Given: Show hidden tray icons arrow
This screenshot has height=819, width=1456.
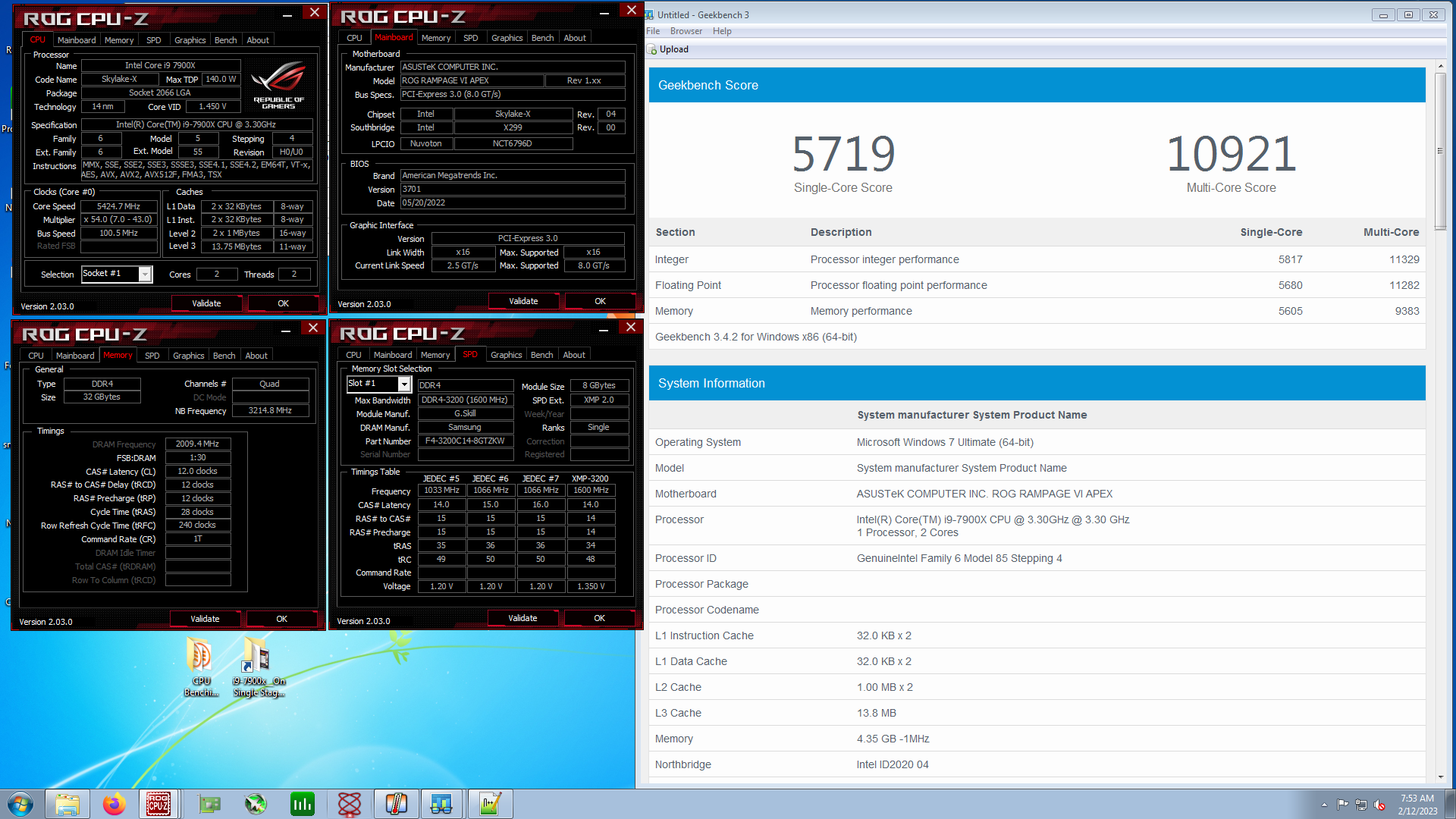Looking at the screenshot, I should coord(1324,805).
